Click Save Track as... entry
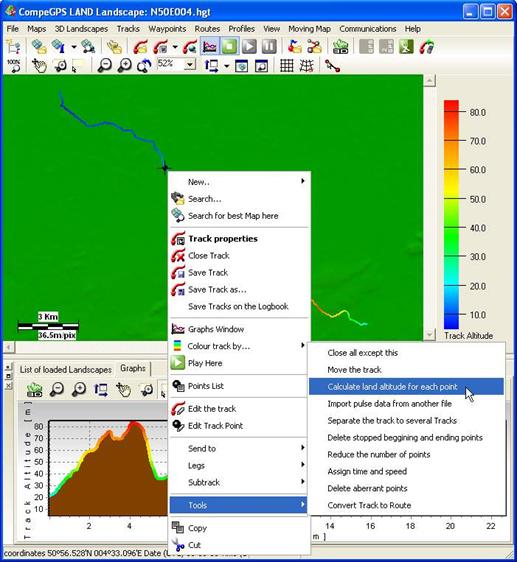This screenshot has height=562, width=517. click(x=239, y=289)
